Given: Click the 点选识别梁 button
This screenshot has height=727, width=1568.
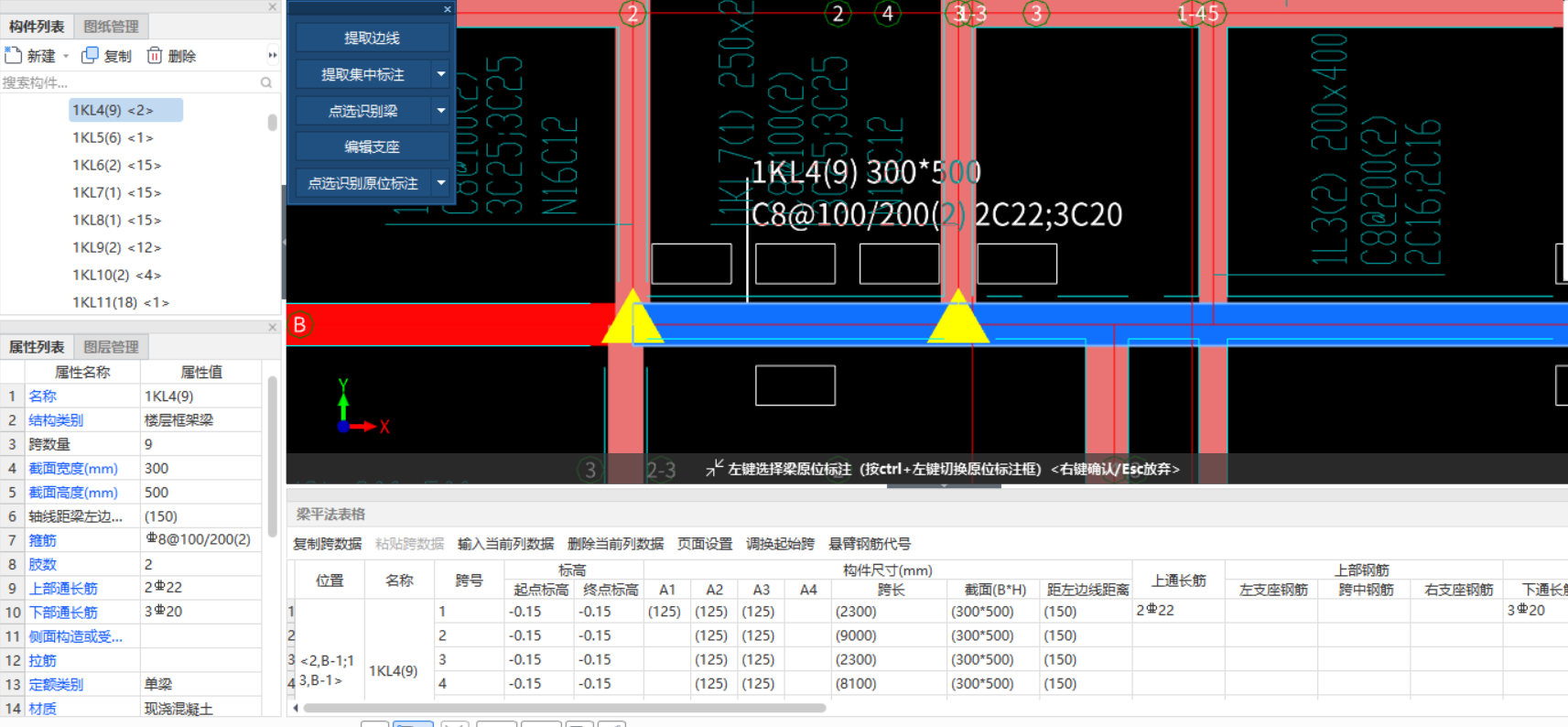Looking at the screenshot, I should (363, 111).
